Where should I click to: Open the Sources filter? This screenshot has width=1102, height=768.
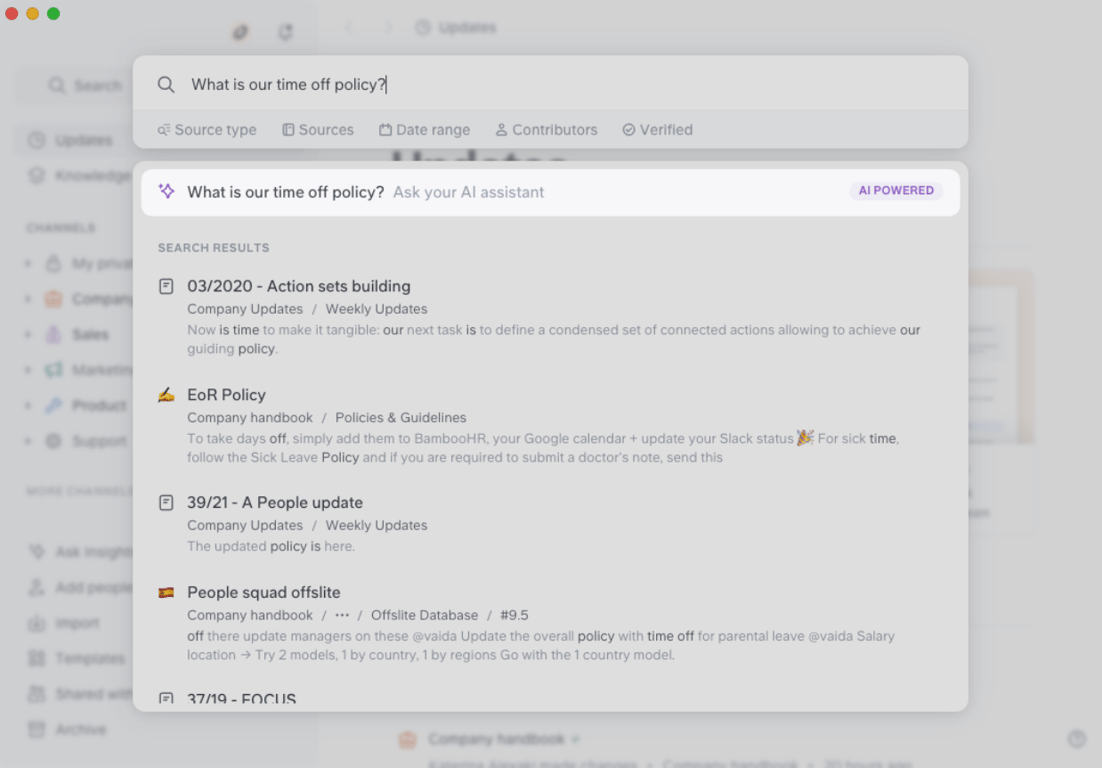318,130
